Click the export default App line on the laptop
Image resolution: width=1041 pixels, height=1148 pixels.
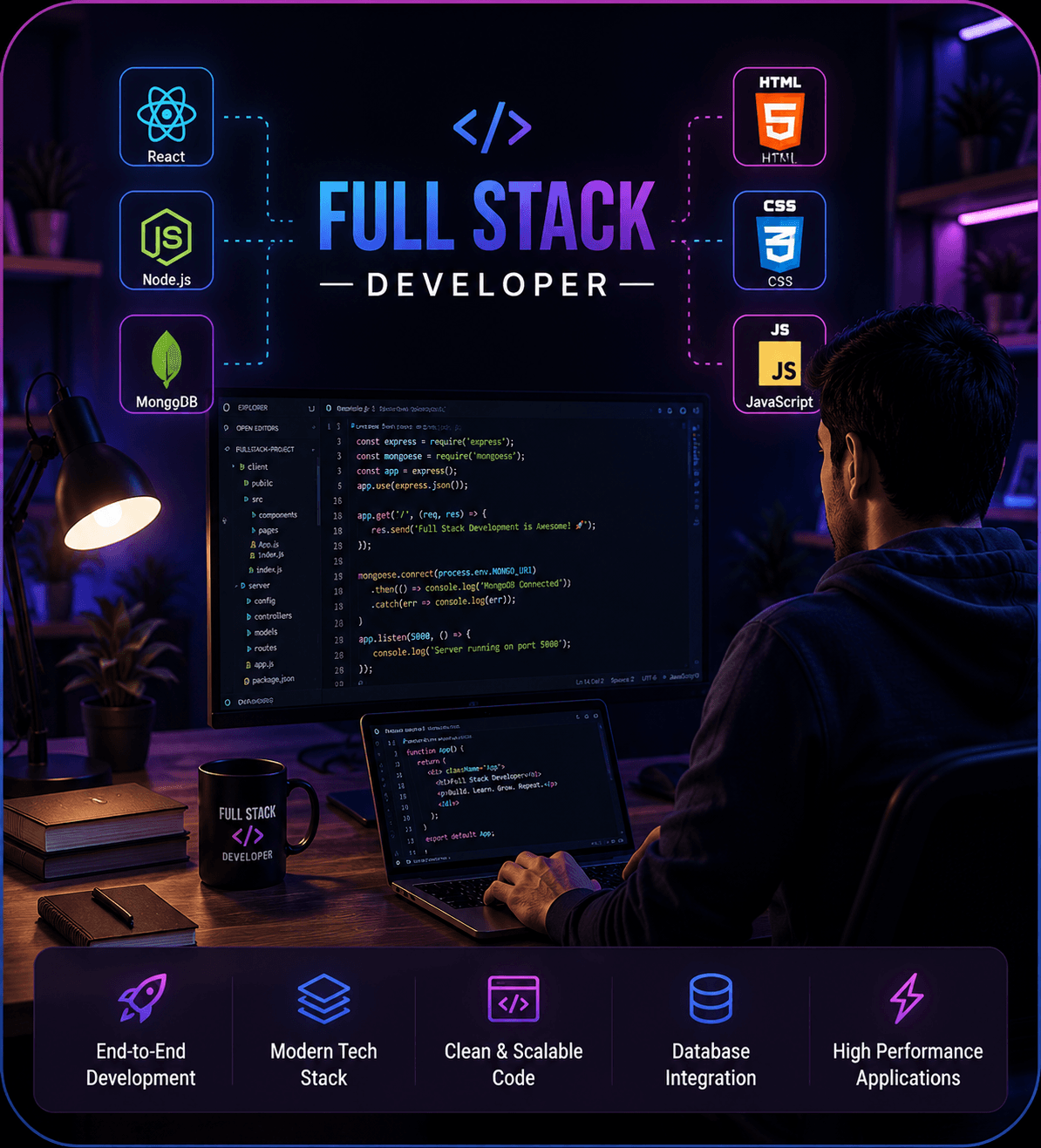(460, 837)
